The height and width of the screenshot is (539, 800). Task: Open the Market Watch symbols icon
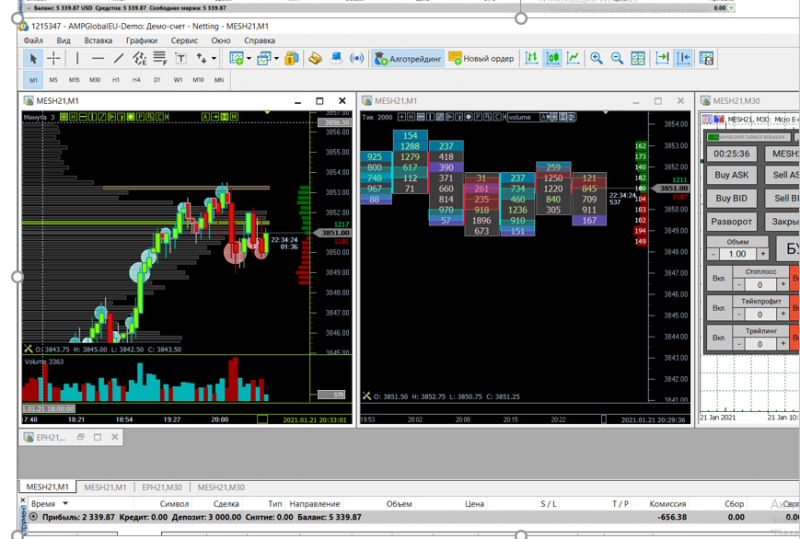[291, 59]
